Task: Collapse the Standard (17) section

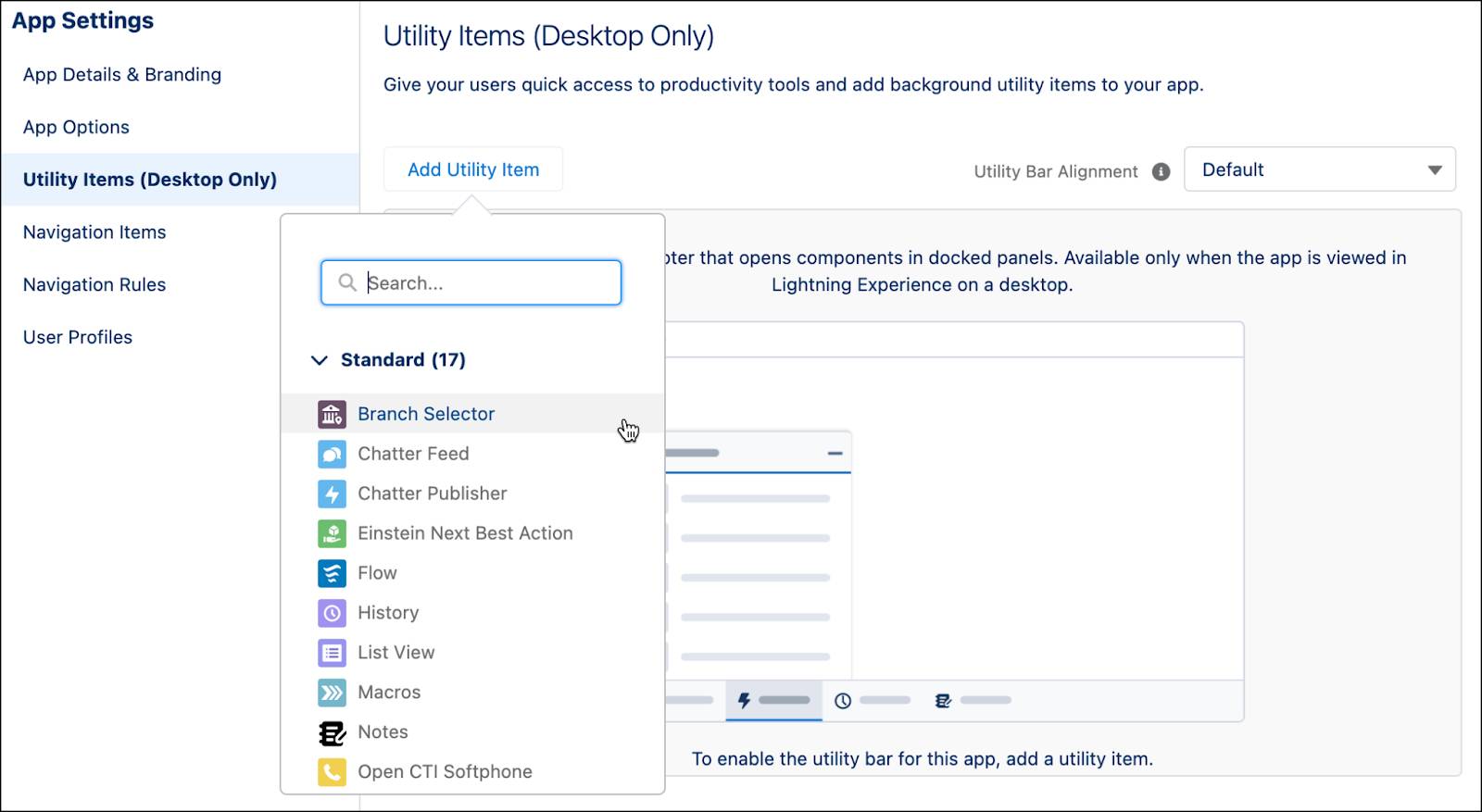Action: click(x=320, y=360)
